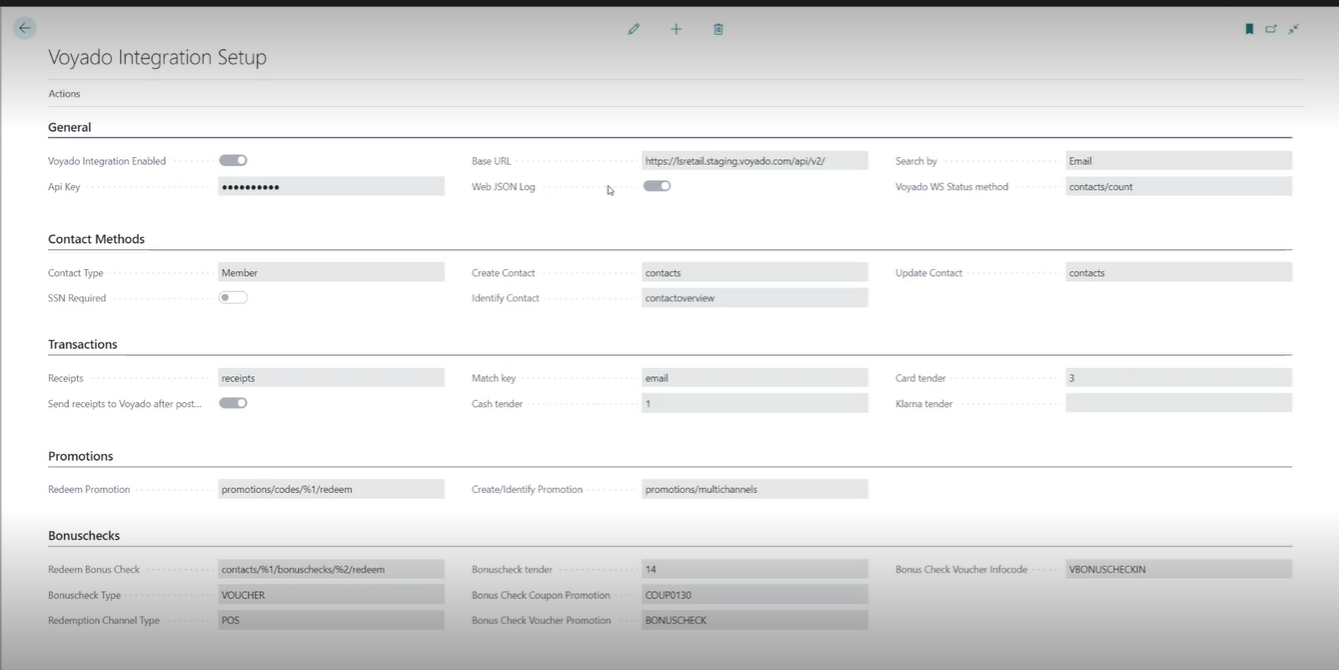Open Bonuscheck Type field showing VOUCHER
Screen dimensions: 1339x670
(x=331, y=595)
